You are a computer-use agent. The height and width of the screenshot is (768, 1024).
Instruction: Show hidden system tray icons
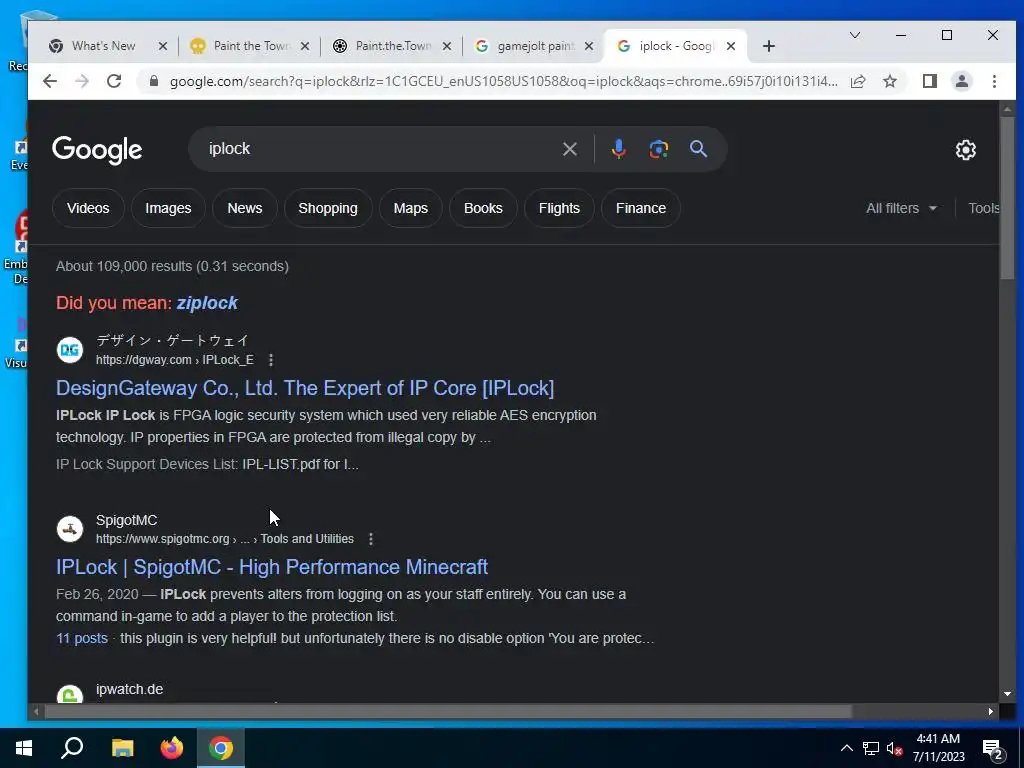846,748
